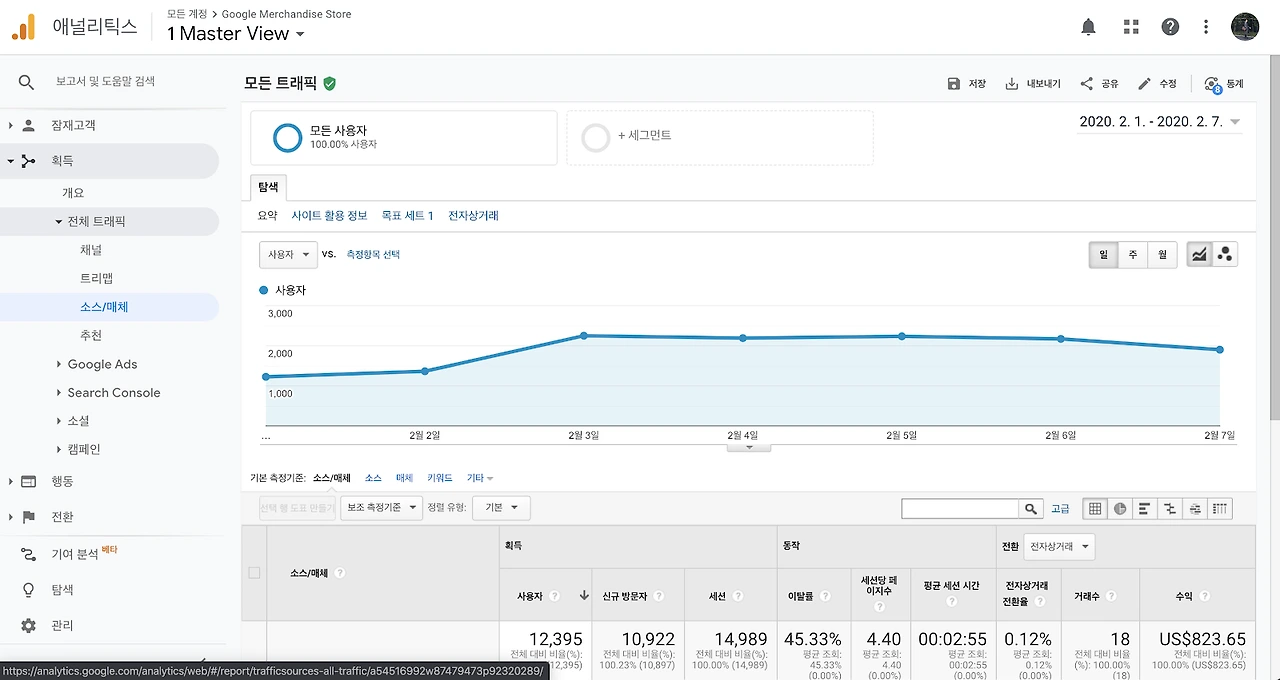The height and width of the screenshot is (680, 1280).
Task: Click the sort arrow on 사용자 column
Action: click(x=584, y=596)
